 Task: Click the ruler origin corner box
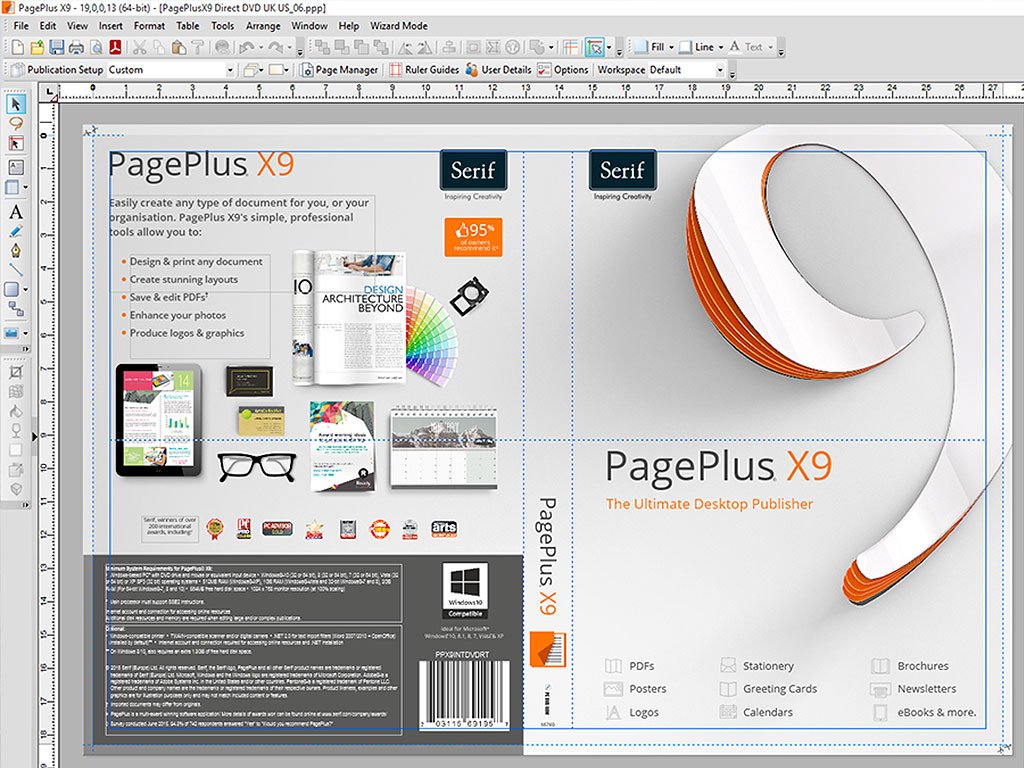[48, 93]
